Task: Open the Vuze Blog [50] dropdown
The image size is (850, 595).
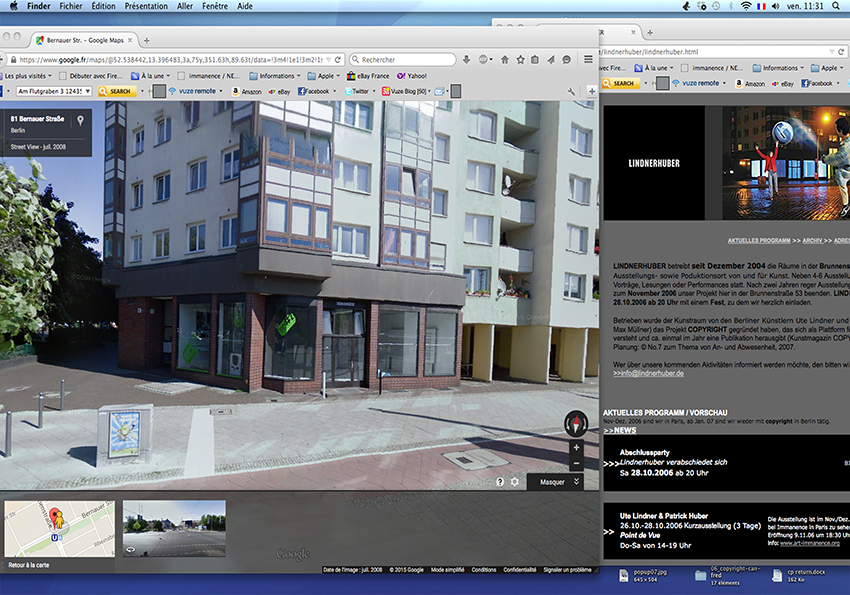Action: click(429, 91)
